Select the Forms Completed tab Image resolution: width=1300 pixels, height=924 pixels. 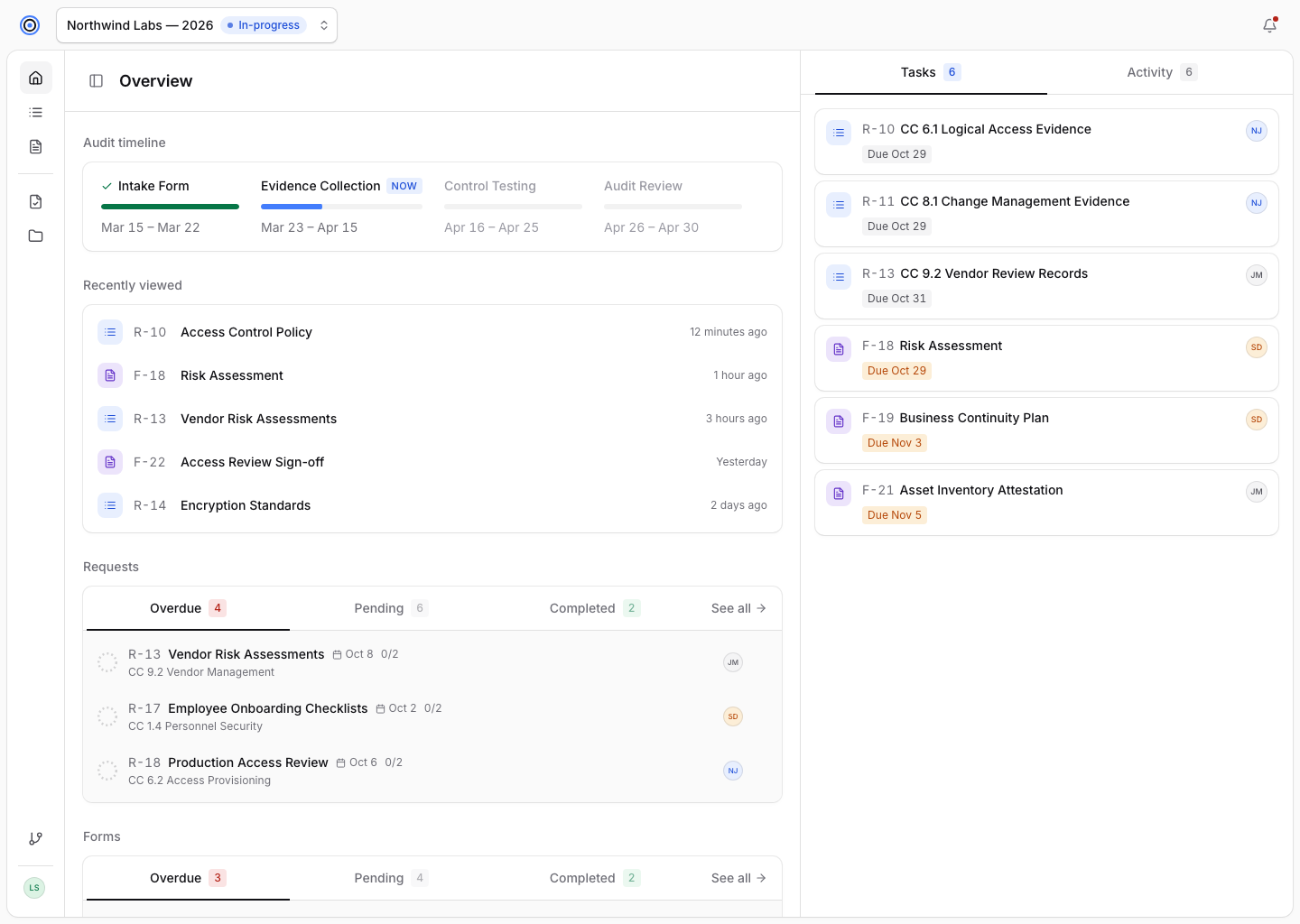(594, 878)
